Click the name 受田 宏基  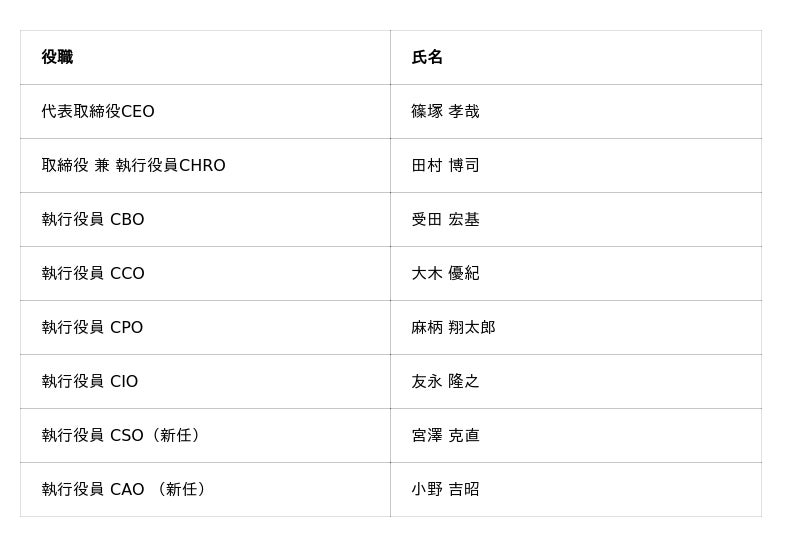(x=445, y=220)
